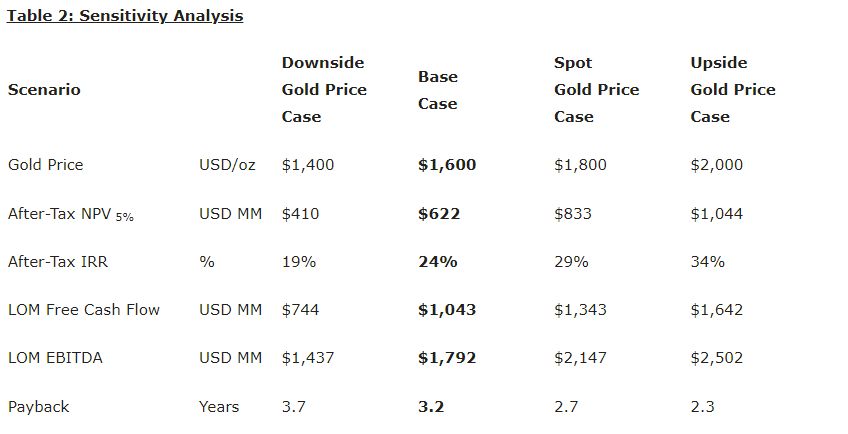Click the After-Tax IRR row label

click(57, 262)
